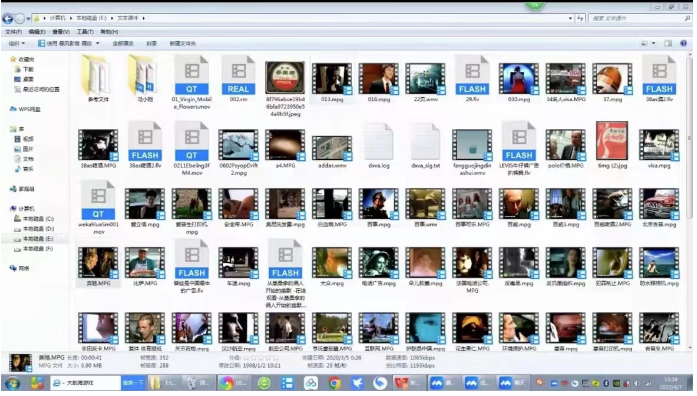Select the 013.mpg video thumbnail
The height and width of the screenshot is (396, 697).
tap(332, 79)
